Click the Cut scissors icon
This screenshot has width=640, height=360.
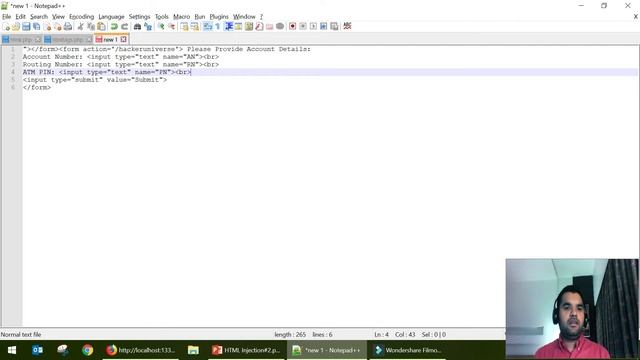pyautogui.click(x=80, y=27)
